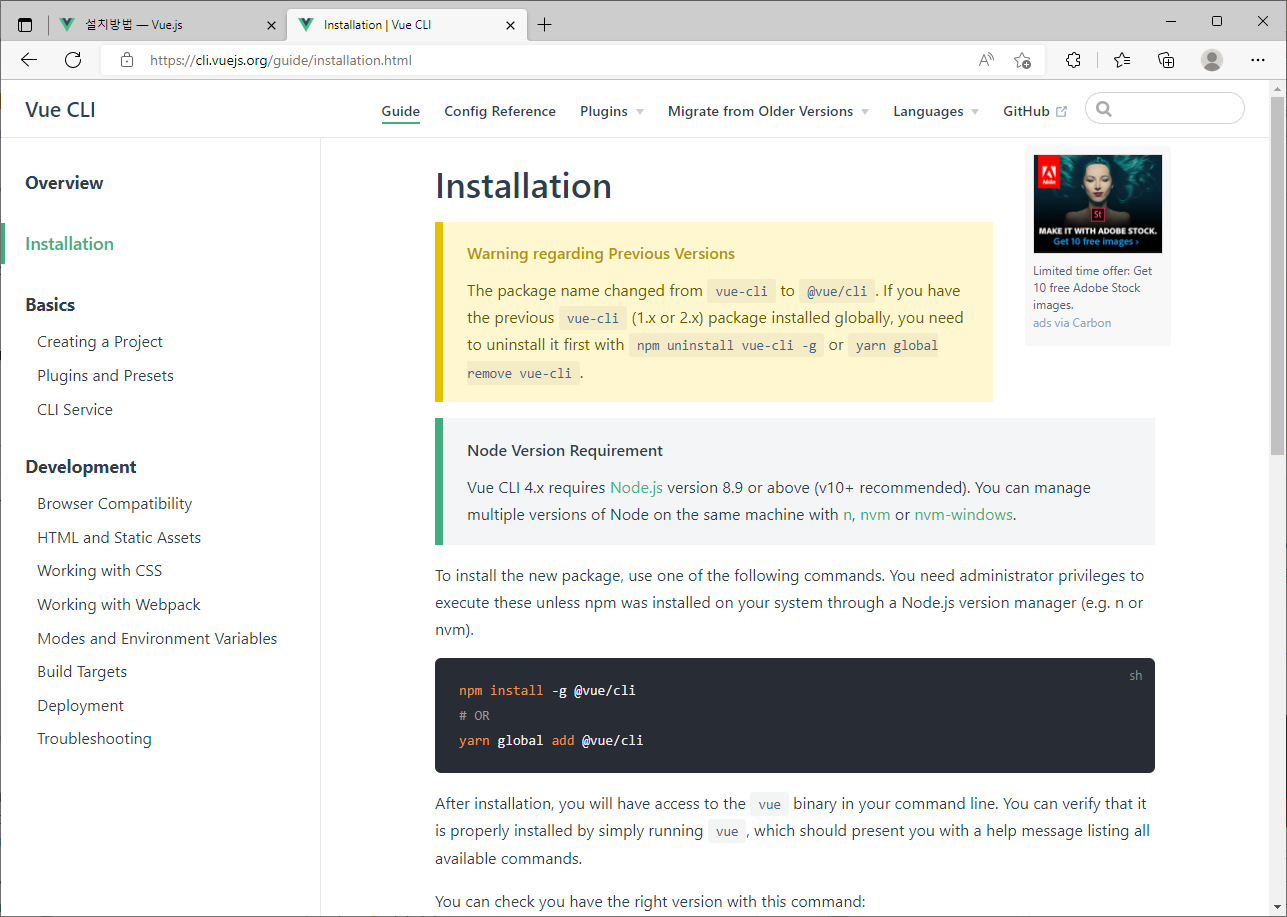Click the Development sidebar heading
This screenshot has height=917, width=1287.
point(81,467)
